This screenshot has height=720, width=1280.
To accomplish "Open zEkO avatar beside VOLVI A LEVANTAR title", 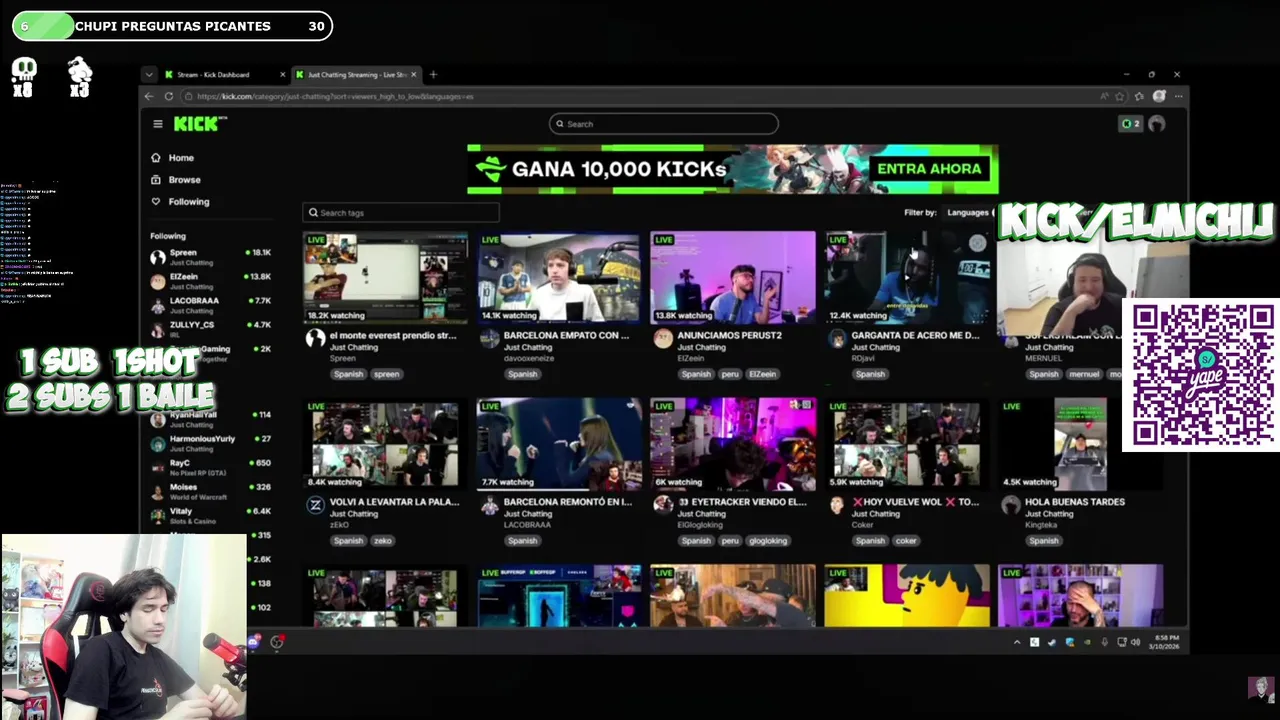I will point(315,505).
